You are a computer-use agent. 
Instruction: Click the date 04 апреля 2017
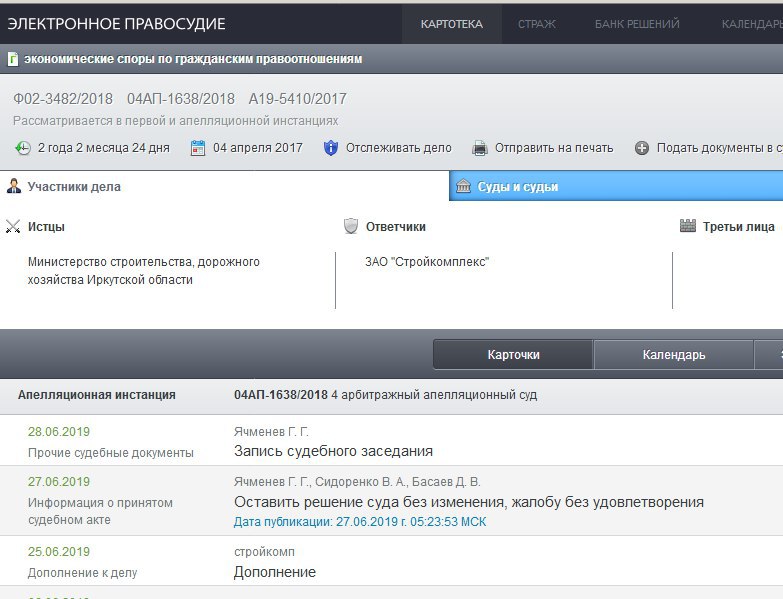[258, 148]
